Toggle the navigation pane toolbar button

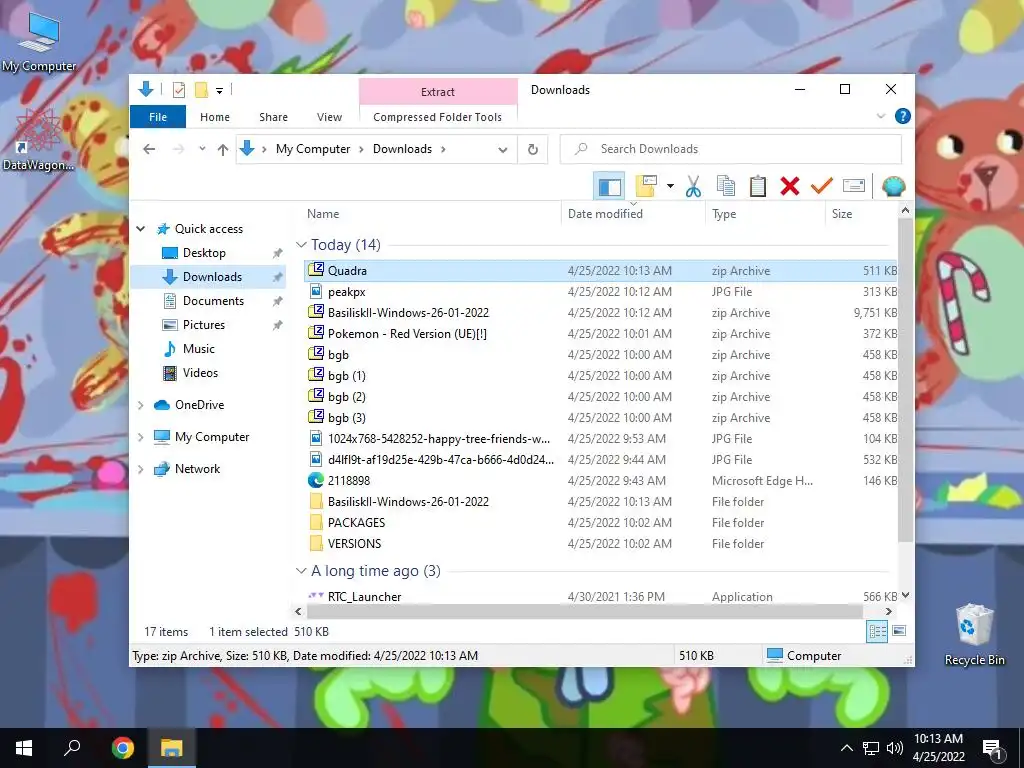pos(609,187)
